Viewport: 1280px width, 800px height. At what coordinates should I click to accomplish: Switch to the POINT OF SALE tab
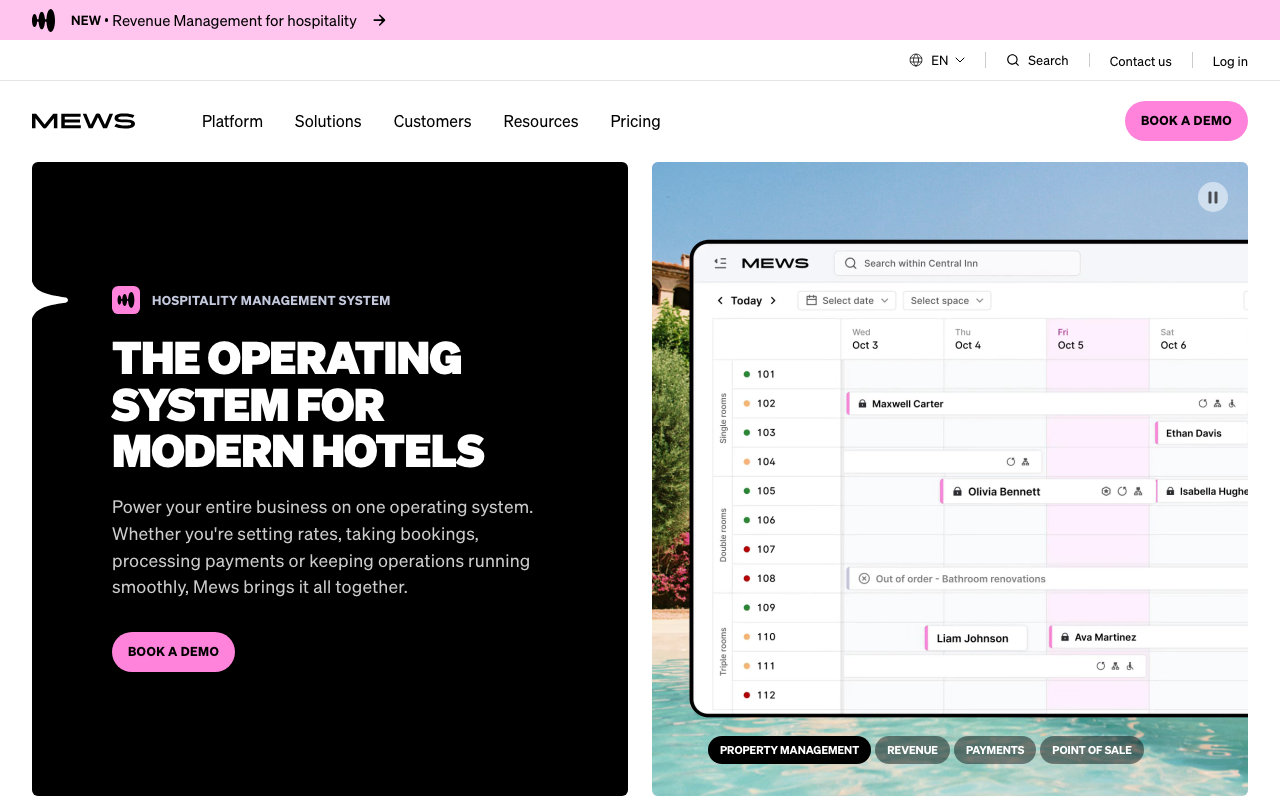1091,750
